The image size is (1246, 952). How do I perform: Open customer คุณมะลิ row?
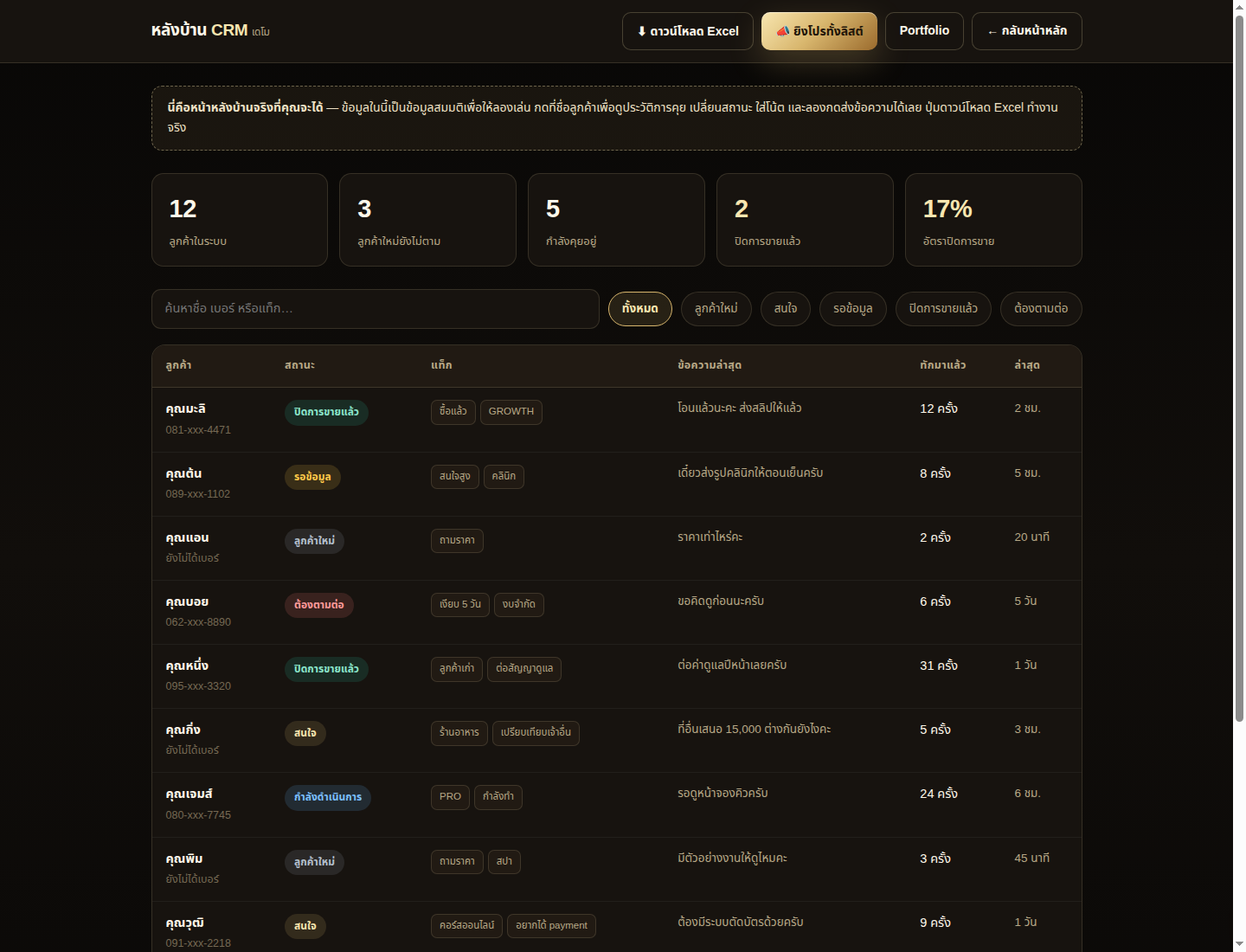click(x=617, y=420)
